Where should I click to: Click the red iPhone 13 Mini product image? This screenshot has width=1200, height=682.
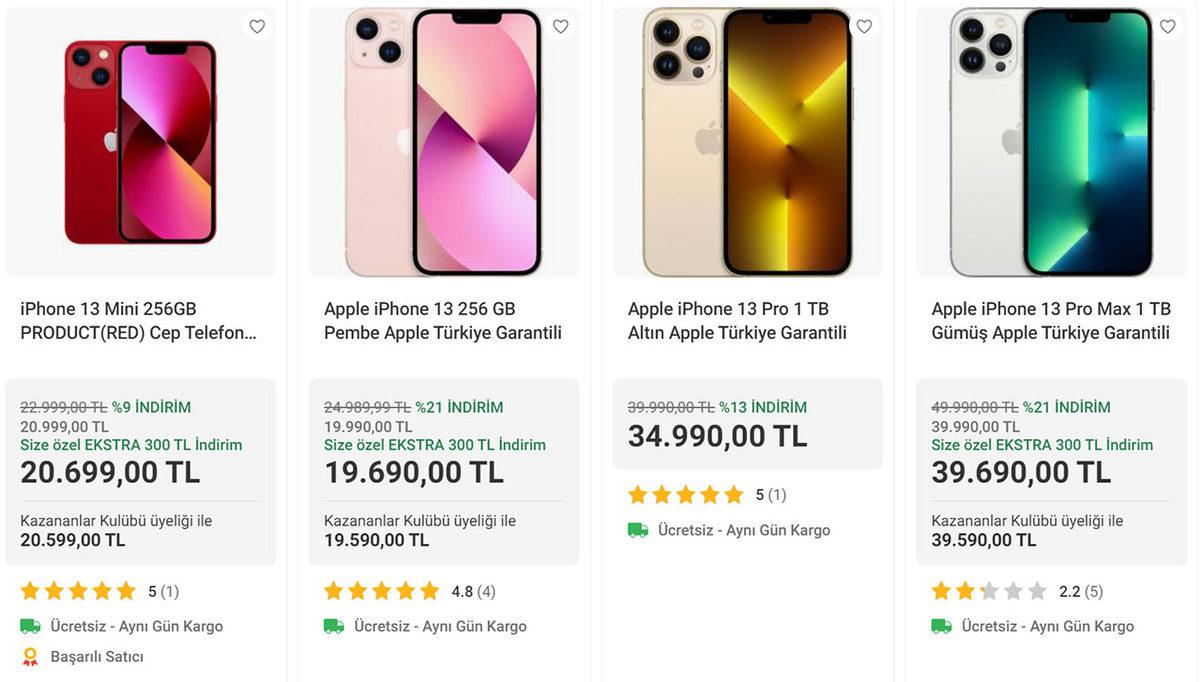[140, 140]
